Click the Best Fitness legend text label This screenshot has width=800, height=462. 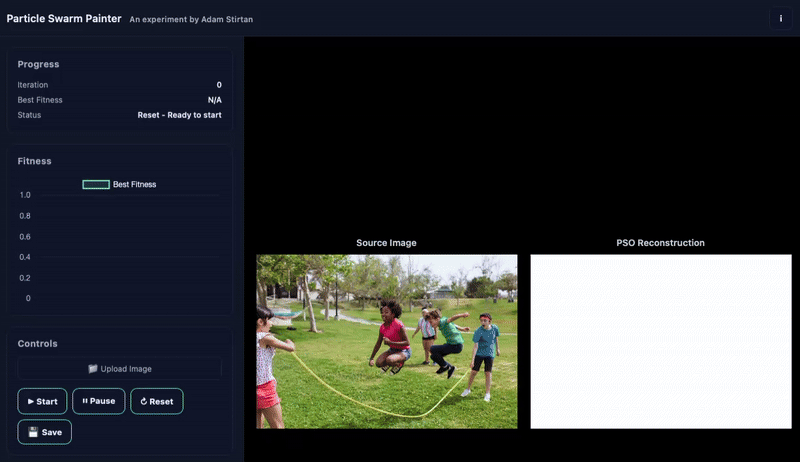pos(134,184)
